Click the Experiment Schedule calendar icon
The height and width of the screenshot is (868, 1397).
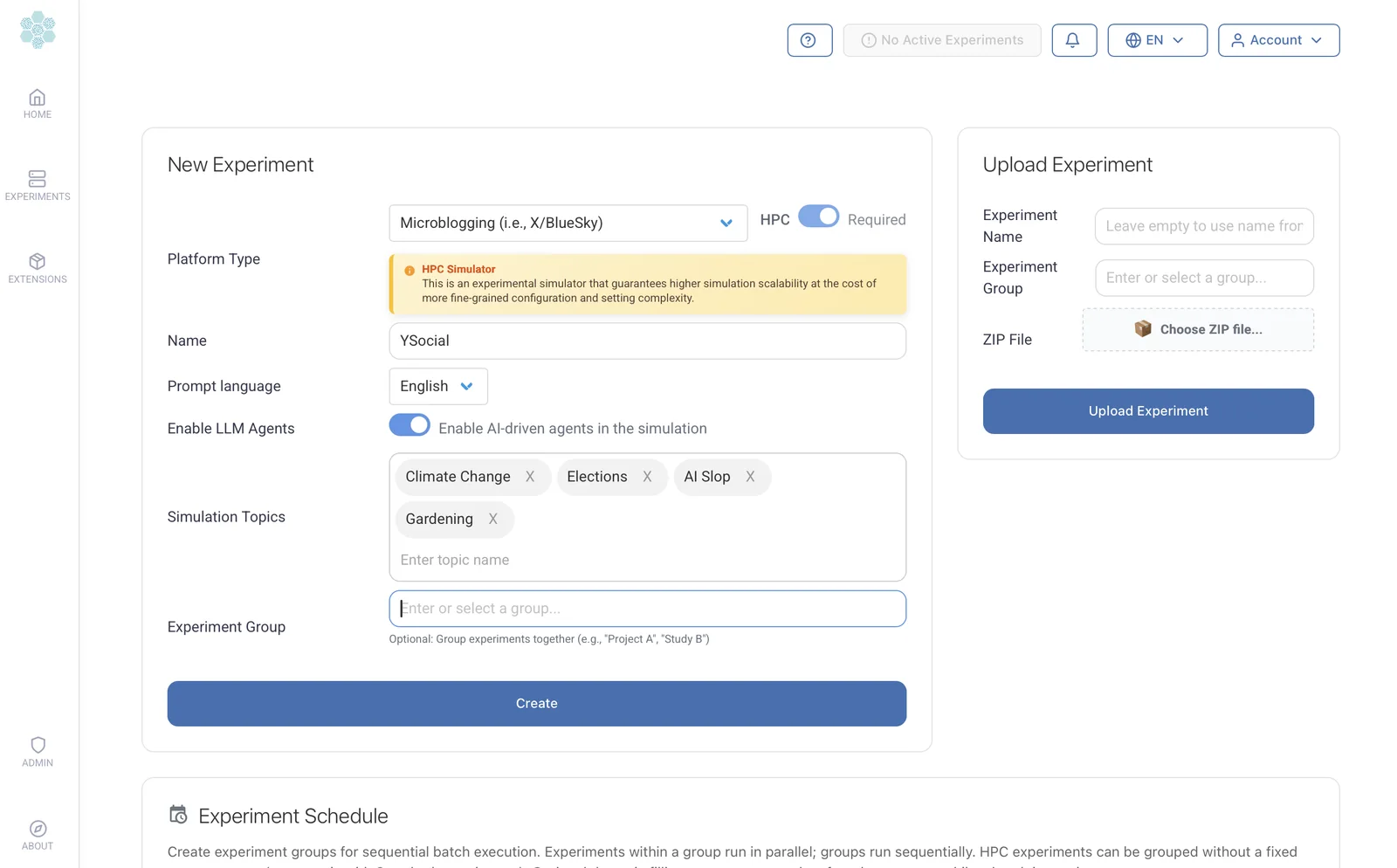pos(178,815)
